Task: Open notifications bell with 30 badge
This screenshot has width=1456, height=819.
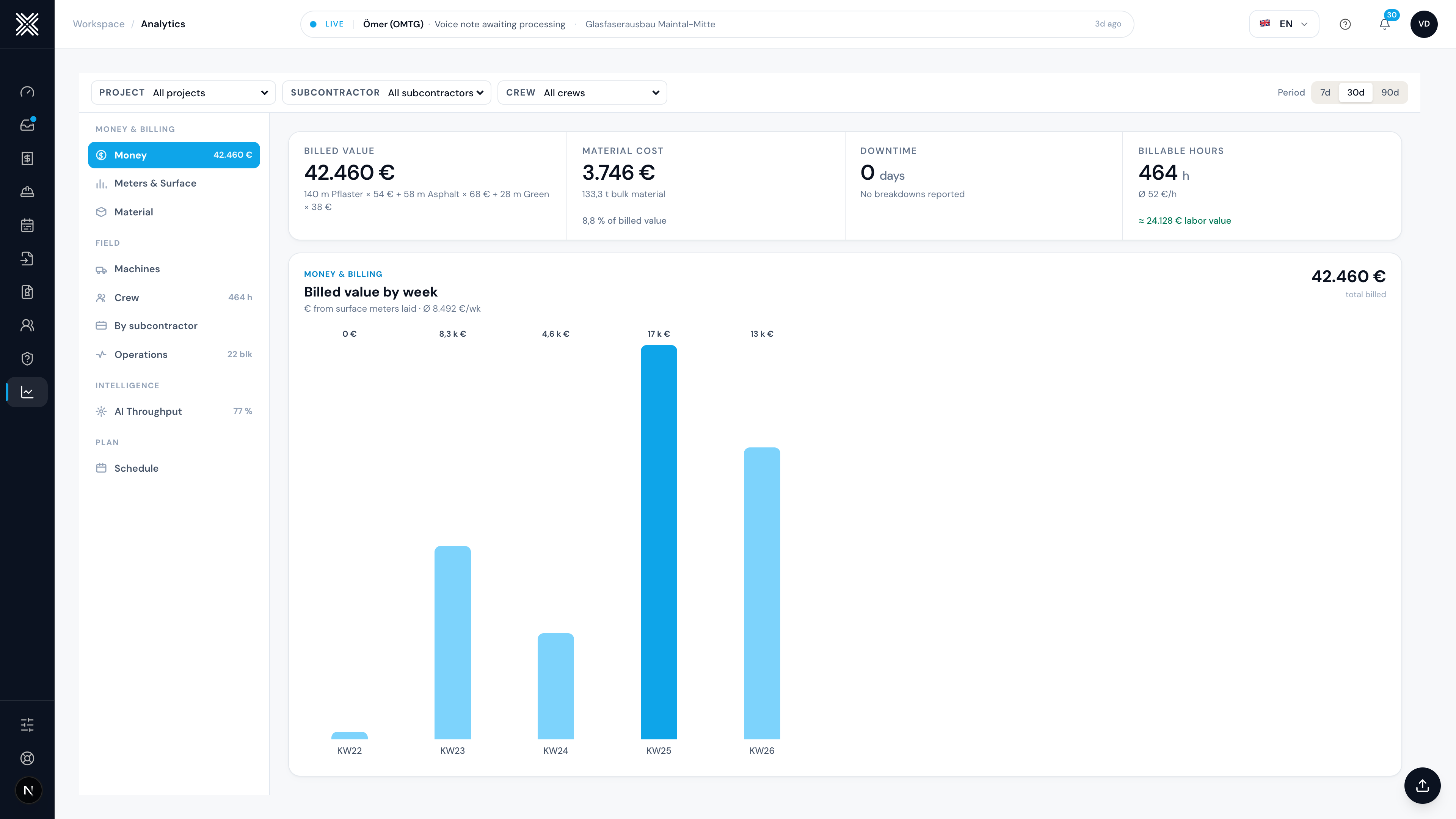Action: 1384,24
